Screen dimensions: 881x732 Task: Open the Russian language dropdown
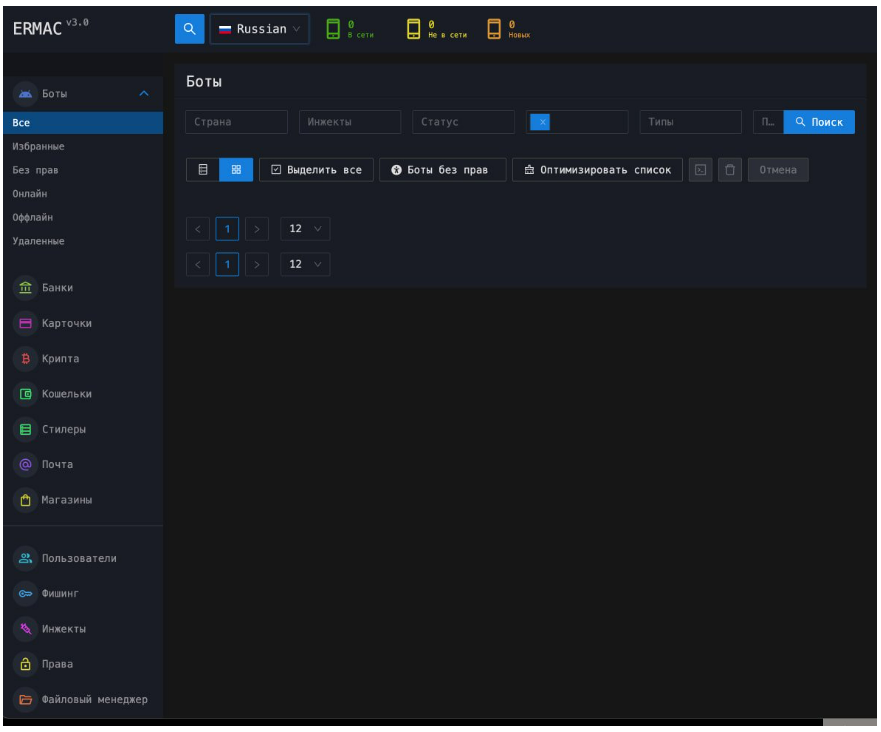coord(260,29)
